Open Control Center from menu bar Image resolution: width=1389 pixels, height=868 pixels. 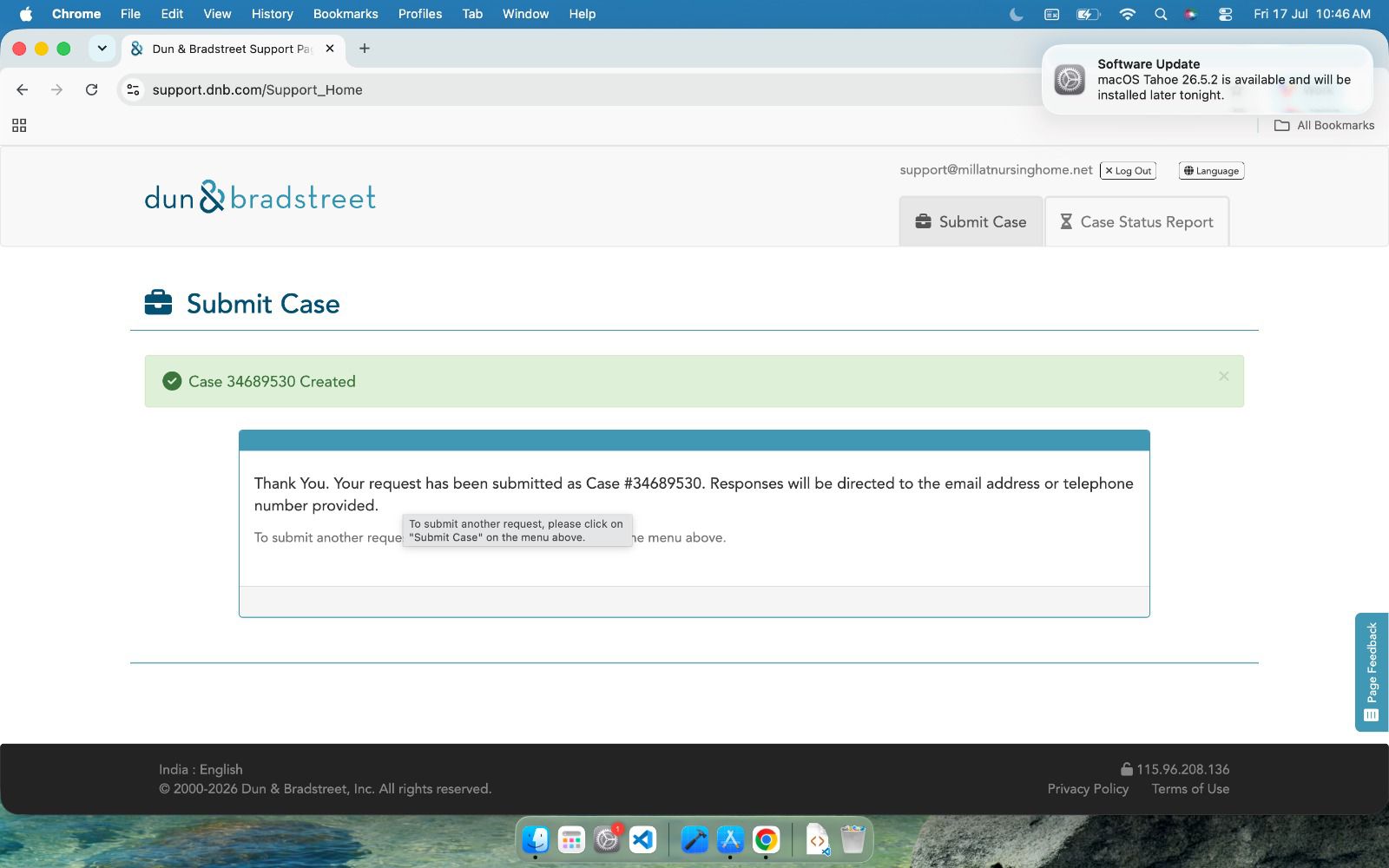pos(1225,14)
